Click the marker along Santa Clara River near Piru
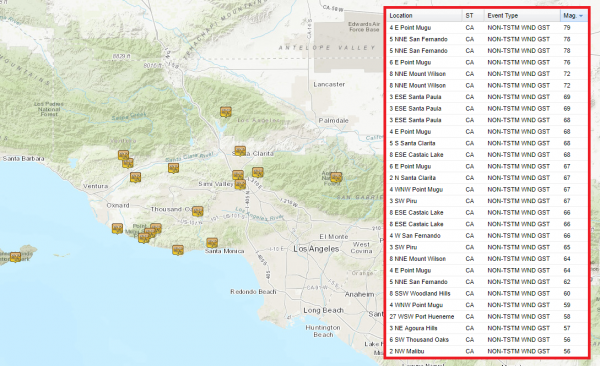Screen dimensions: 600x366 (173, 168)
